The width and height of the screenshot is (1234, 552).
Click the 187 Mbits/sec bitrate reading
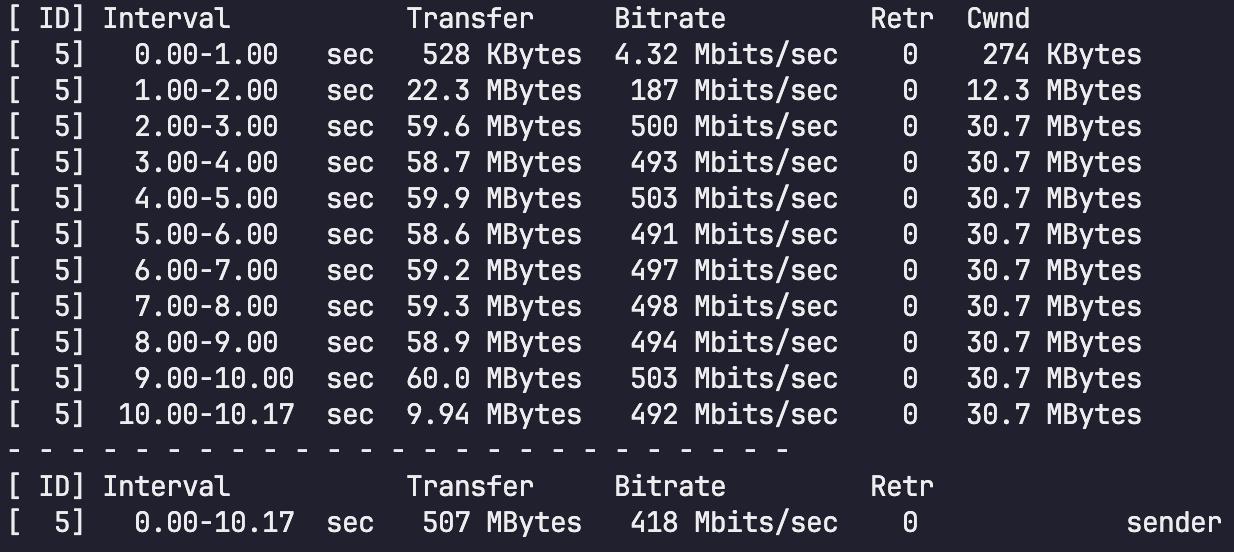click(734, 90)
